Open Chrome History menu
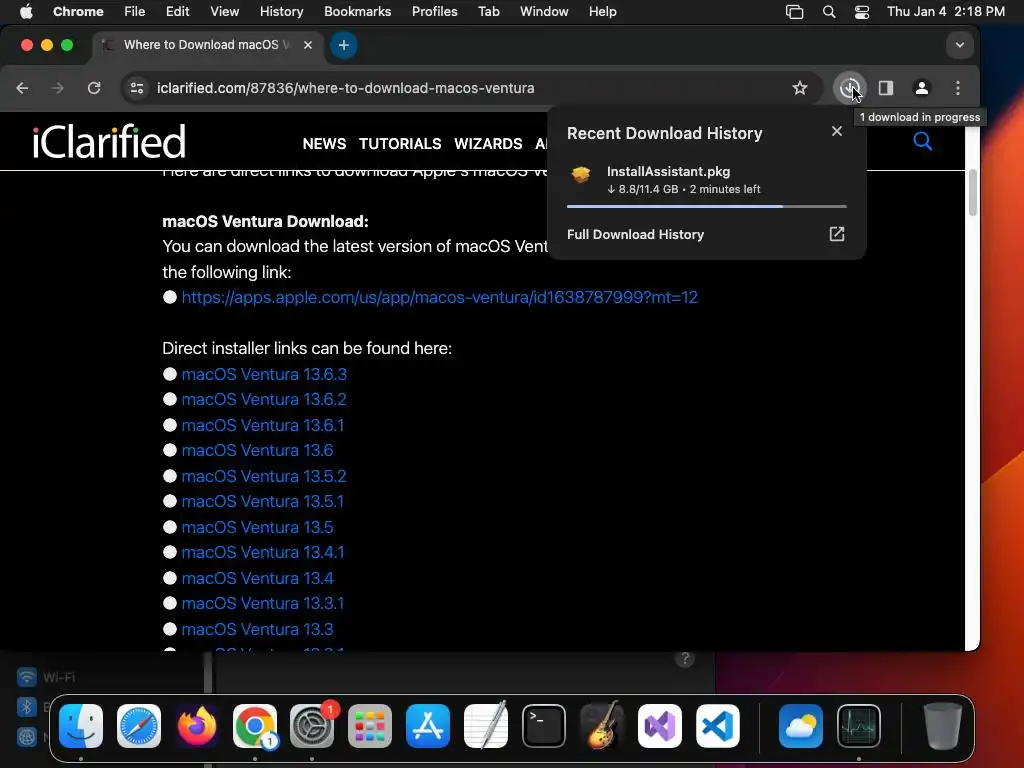1024x768 pixels. click(x=281, y=11)
